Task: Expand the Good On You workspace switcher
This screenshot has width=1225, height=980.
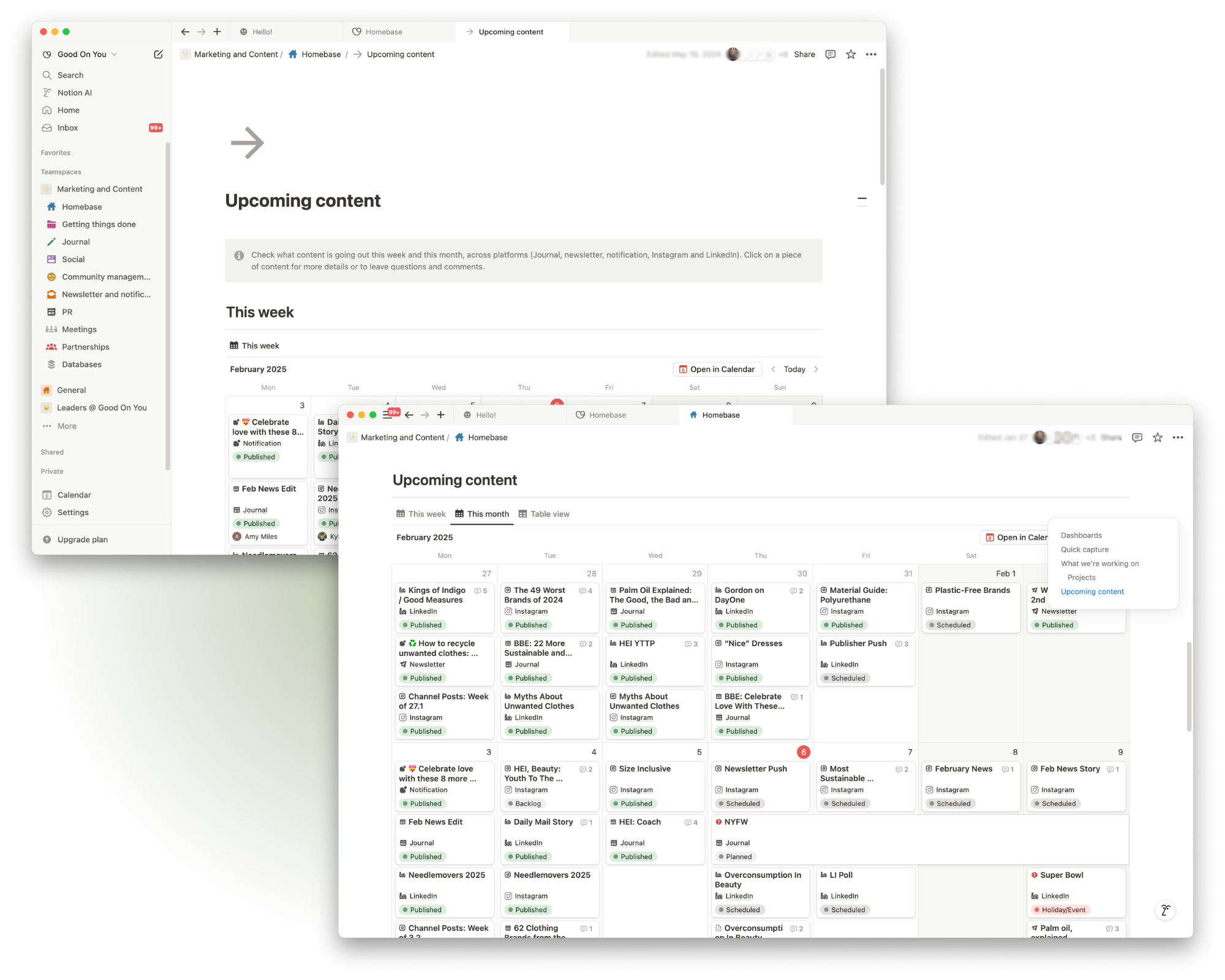Action: 81,55
